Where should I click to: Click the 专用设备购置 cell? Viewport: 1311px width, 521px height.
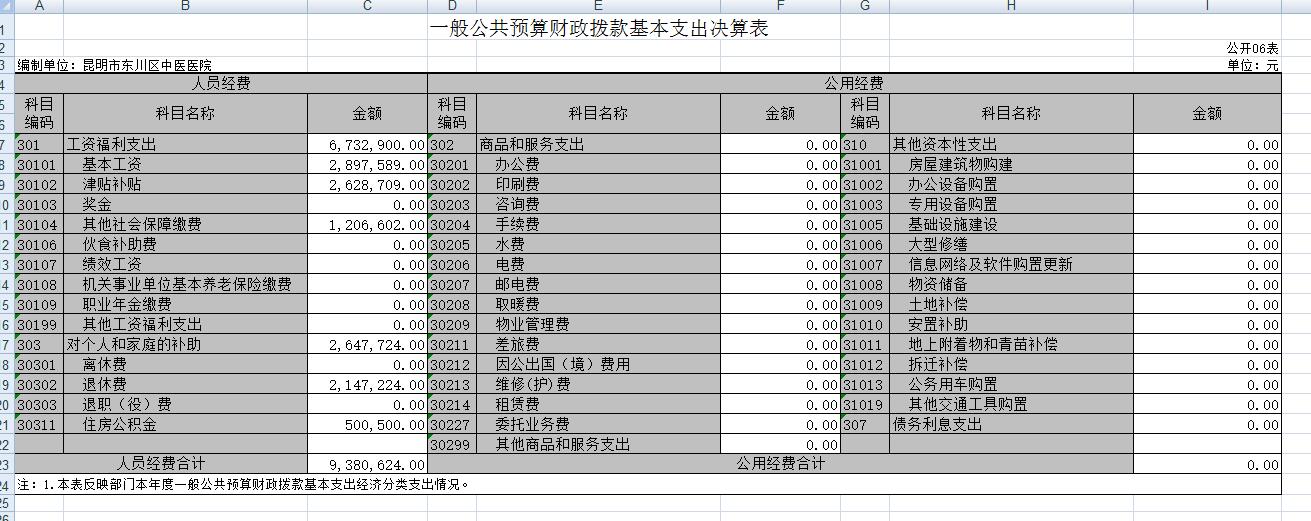[x=1011, y=204]
